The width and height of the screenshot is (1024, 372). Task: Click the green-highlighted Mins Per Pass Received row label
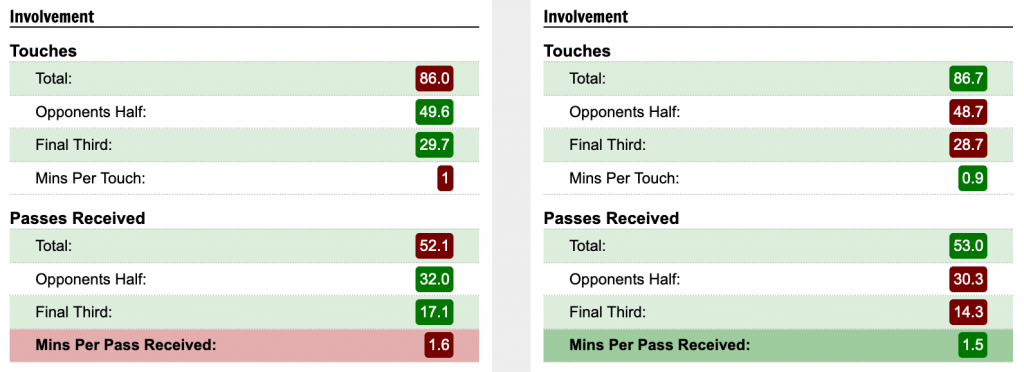click(660, 345)
